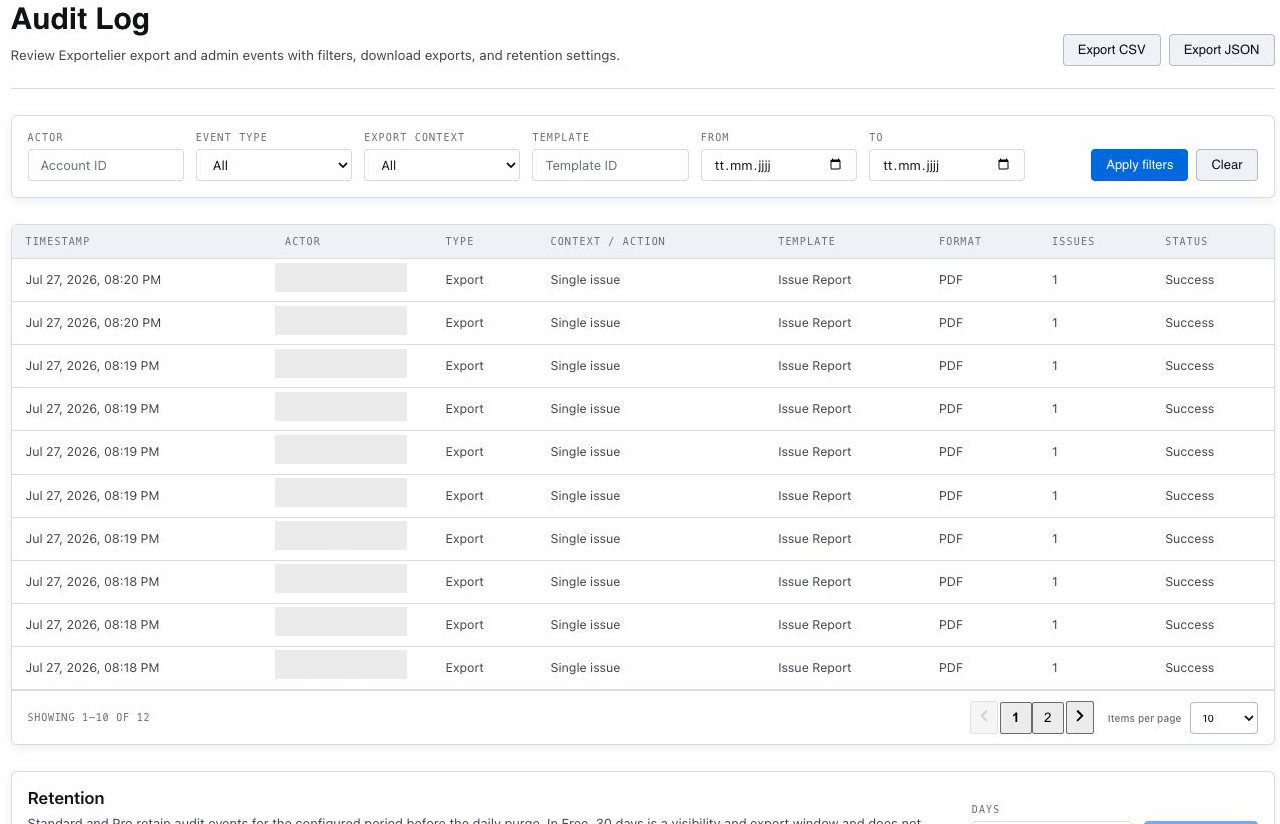Viewport: 1280px width, 824px height.
Task: Click the 'Items per page' label
Action: [1144, 718]
